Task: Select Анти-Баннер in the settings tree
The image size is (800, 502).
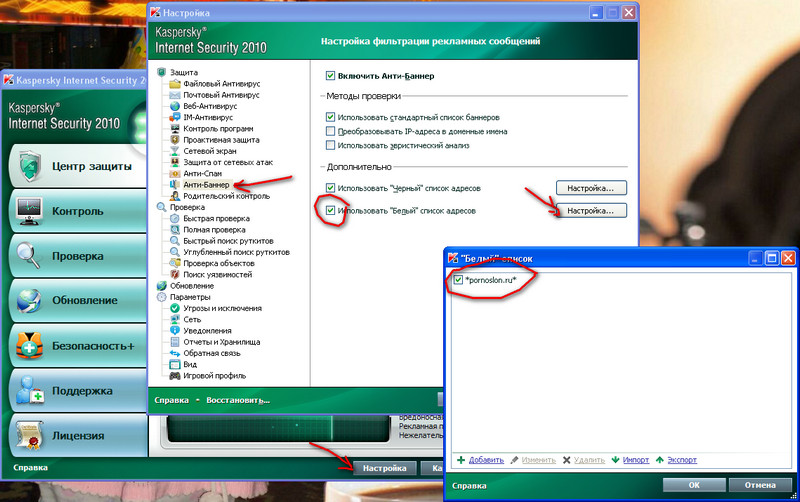Action: (206, 185)
